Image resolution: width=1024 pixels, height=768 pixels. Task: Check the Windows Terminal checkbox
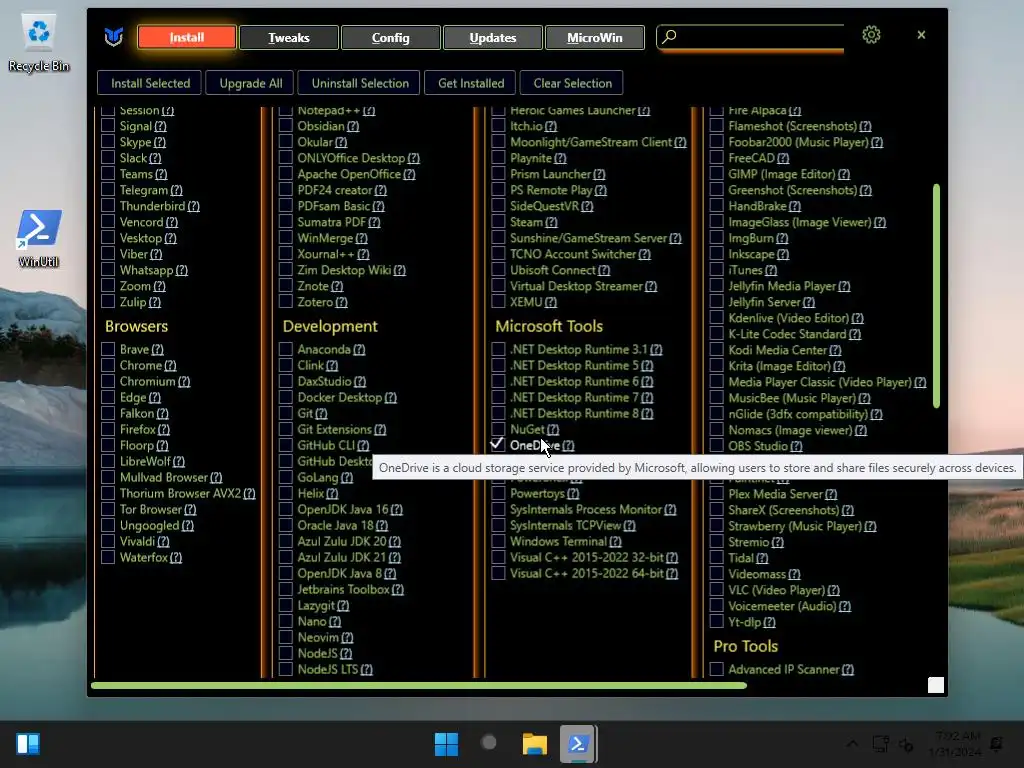click(x=498, y=541)
